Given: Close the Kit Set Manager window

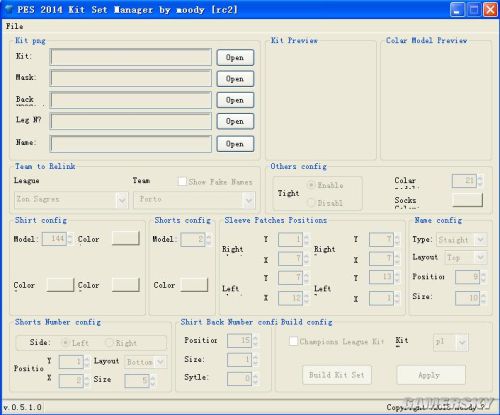Looking at the screenshot, I should tap(490, 10).
